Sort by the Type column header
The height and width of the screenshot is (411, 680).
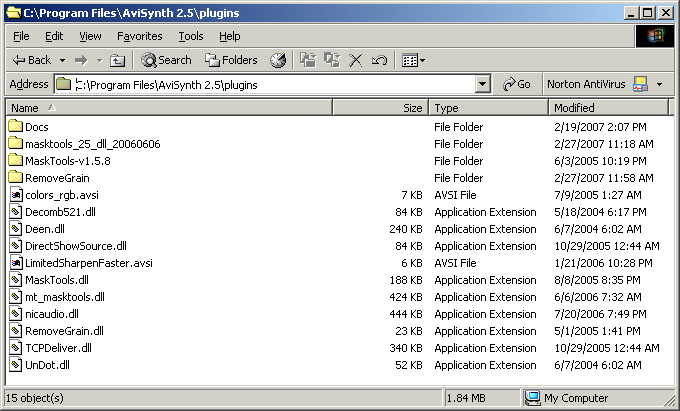click(x=489, y=108)
